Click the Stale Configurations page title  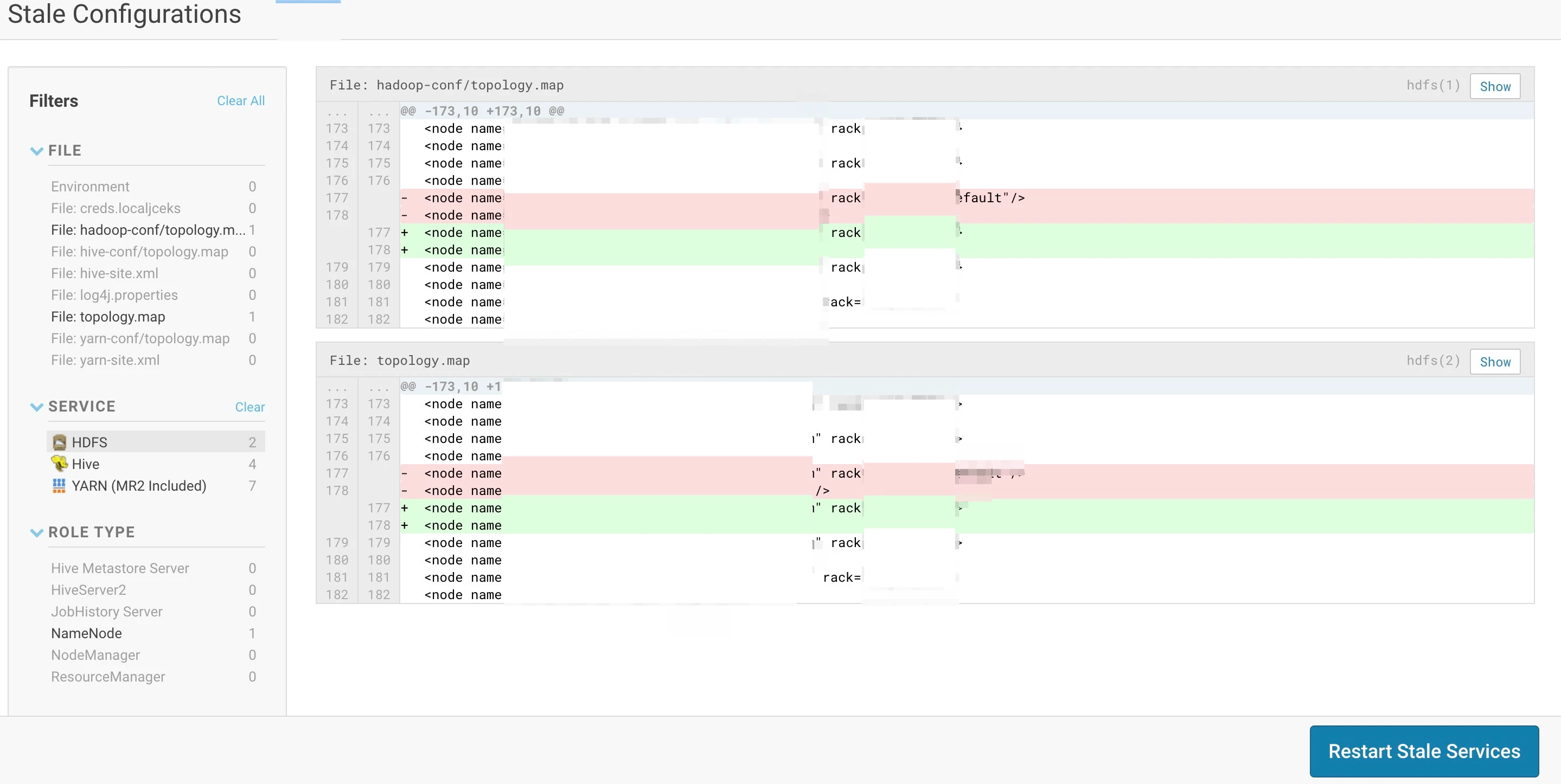[x=124, y=14]
